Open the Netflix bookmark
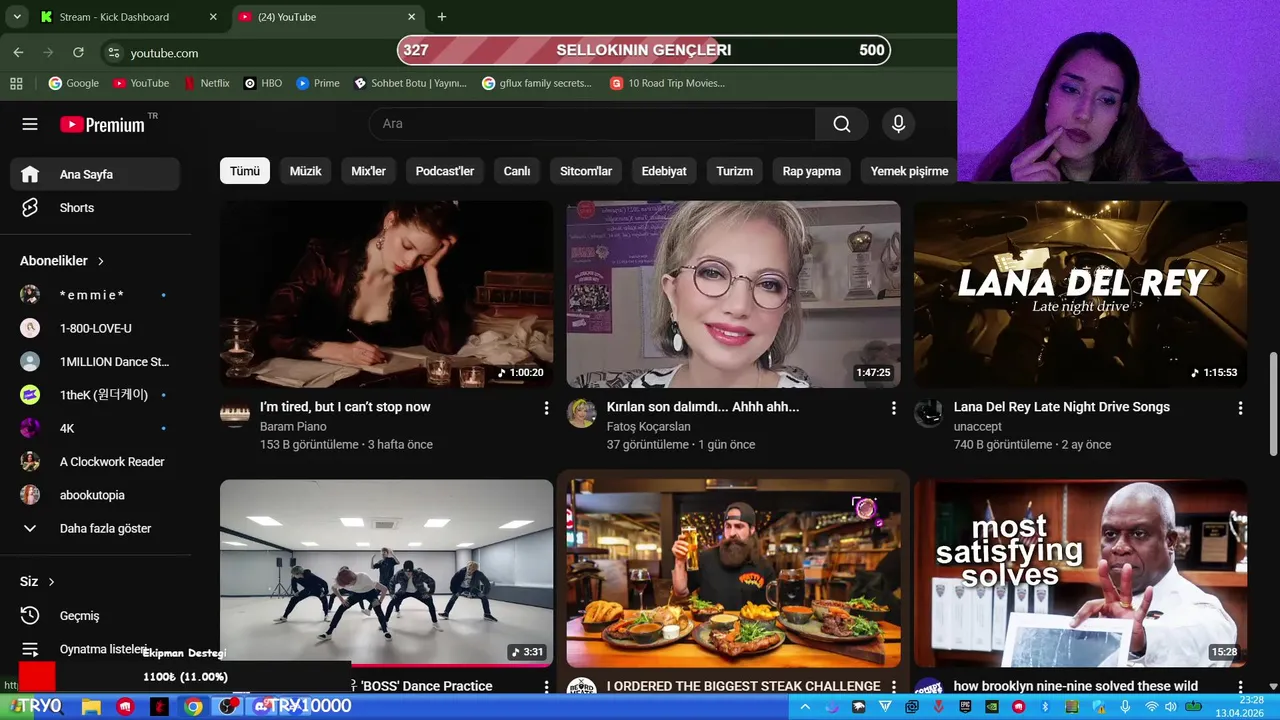The height and width of the screenshot is (720, 1280). click(x=206, y=83)
